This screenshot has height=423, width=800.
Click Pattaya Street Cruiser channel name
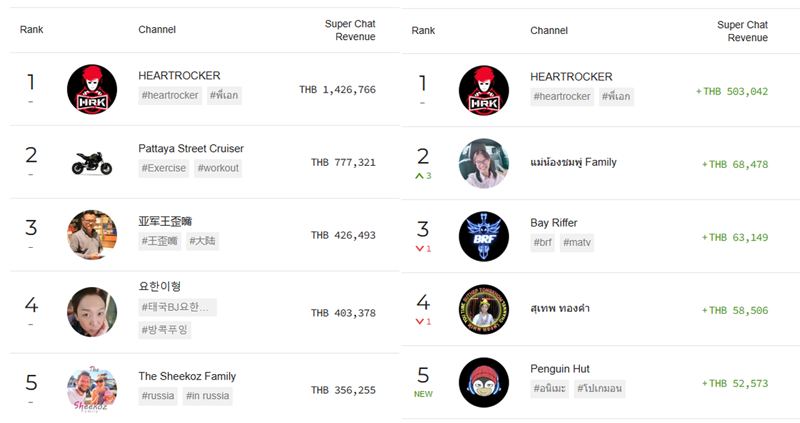coord(191,148)
